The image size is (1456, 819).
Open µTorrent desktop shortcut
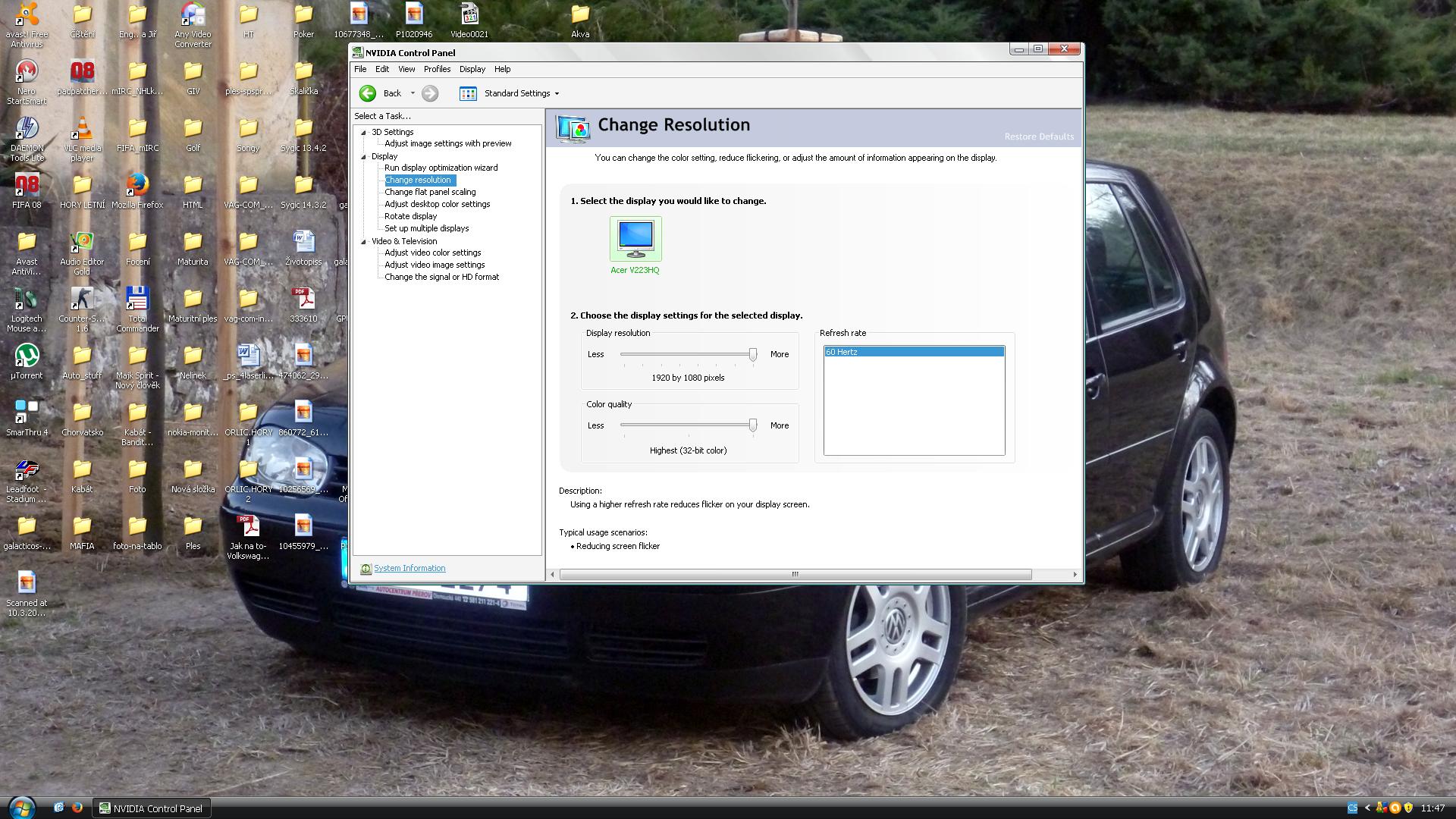pos(27,356)
